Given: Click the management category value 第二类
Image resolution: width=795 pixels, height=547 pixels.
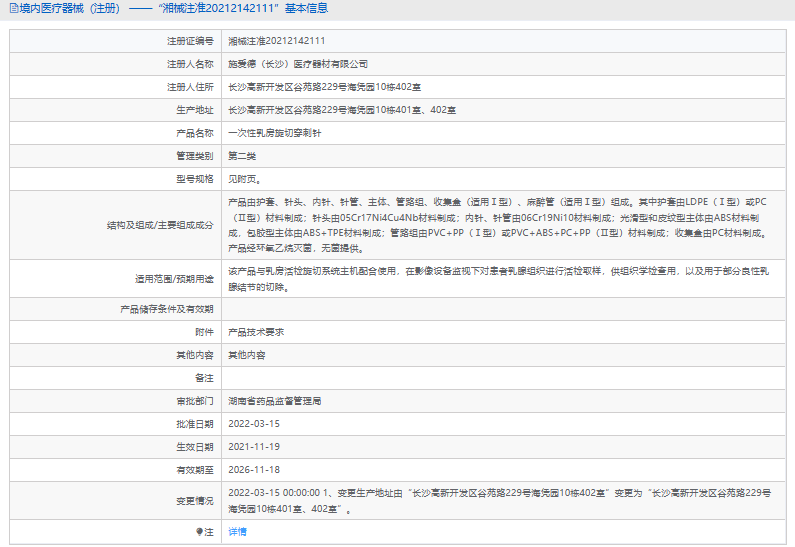Looking at the screenshot, I should tap(242, 156).
